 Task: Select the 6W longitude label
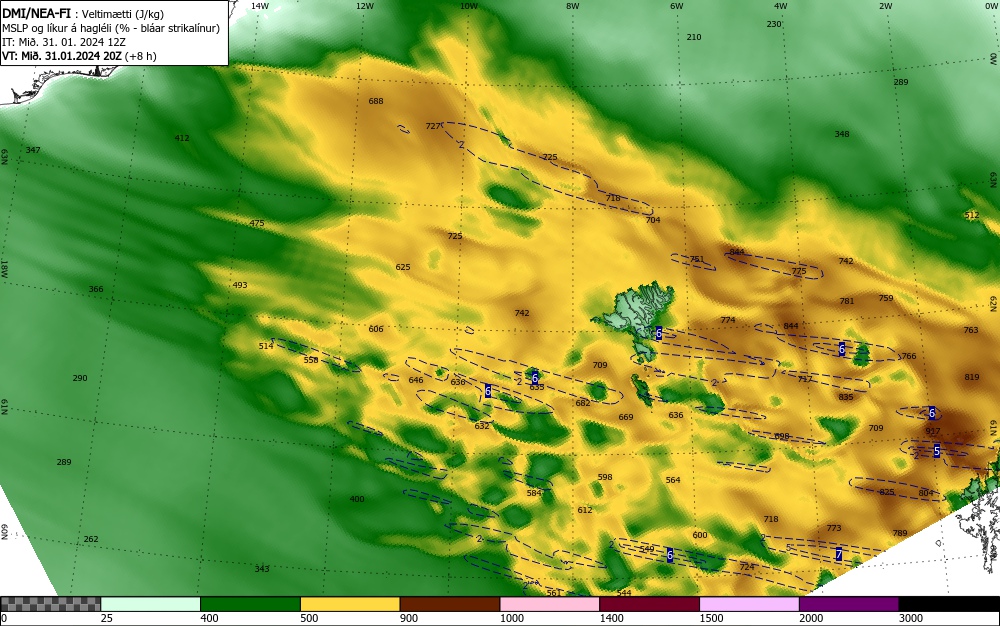click(x=677, y=6)
